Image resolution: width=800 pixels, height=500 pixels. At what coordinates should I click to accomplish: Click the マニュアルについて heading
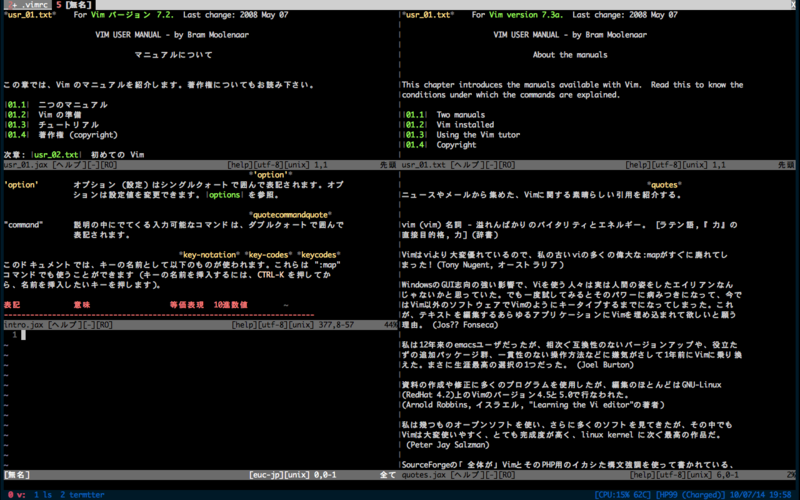pos(173,55)
